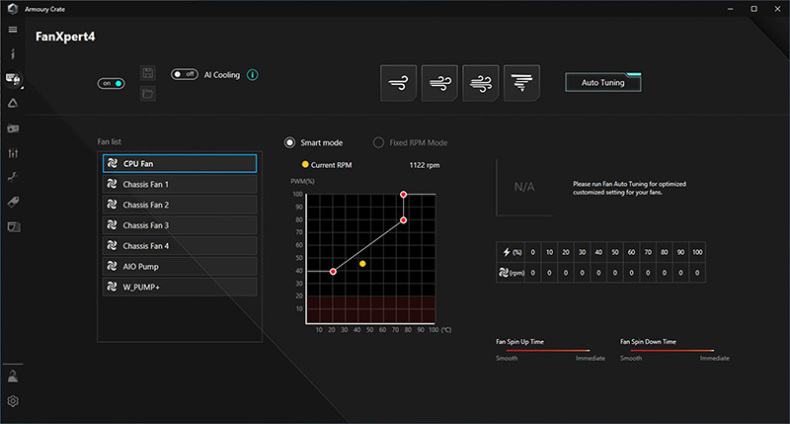Select Chassis Fan 3 in the fan list
Viewport: 790px width, 424px height.
coord(180,225)
